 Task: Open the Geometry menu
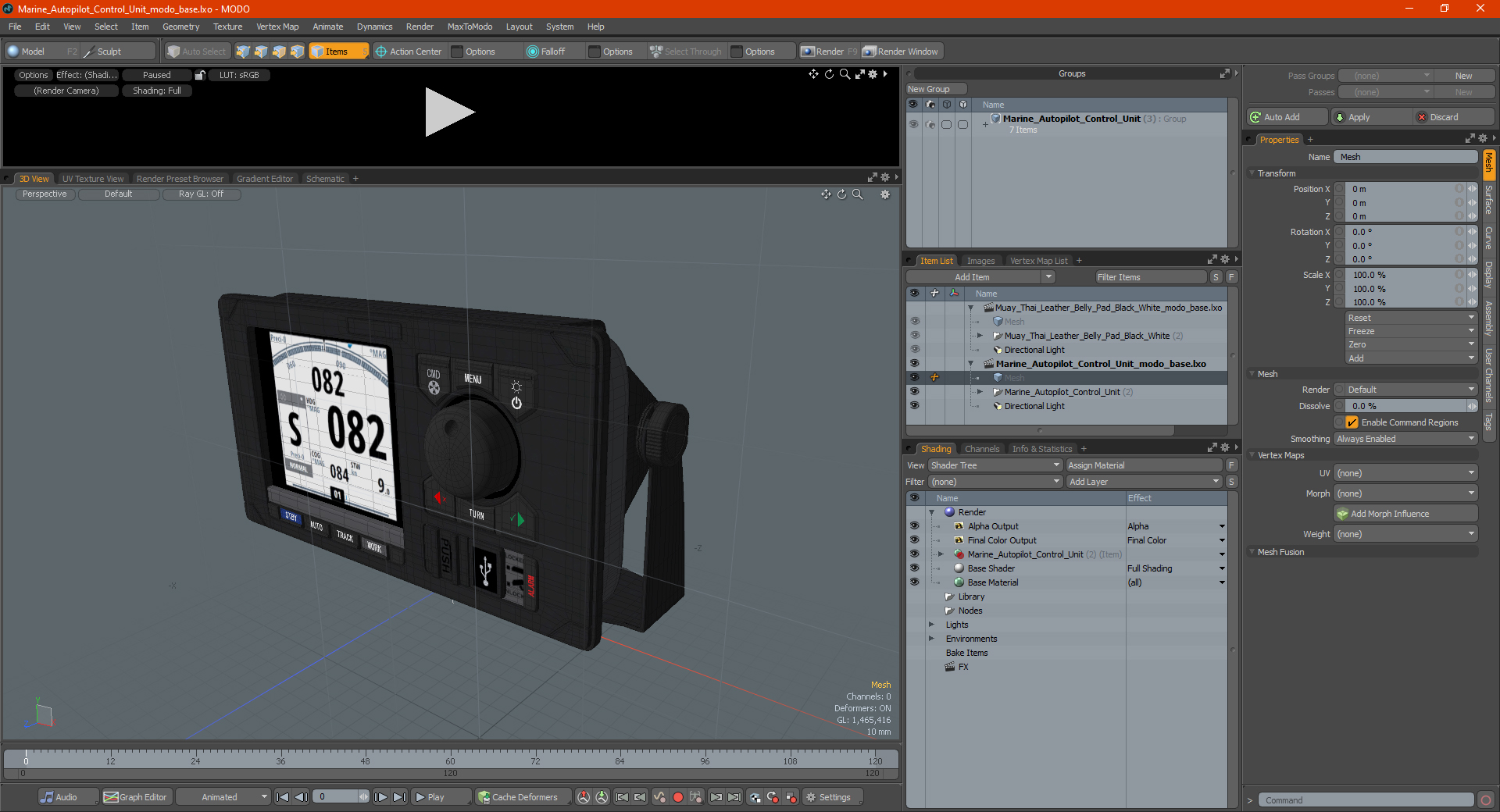pos(180,27)
